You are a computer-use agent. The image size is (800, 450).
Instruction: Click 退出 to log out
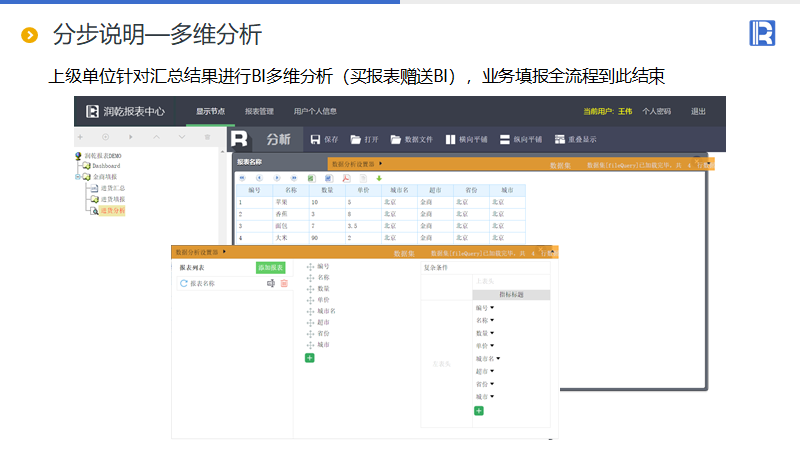[698, 111]
